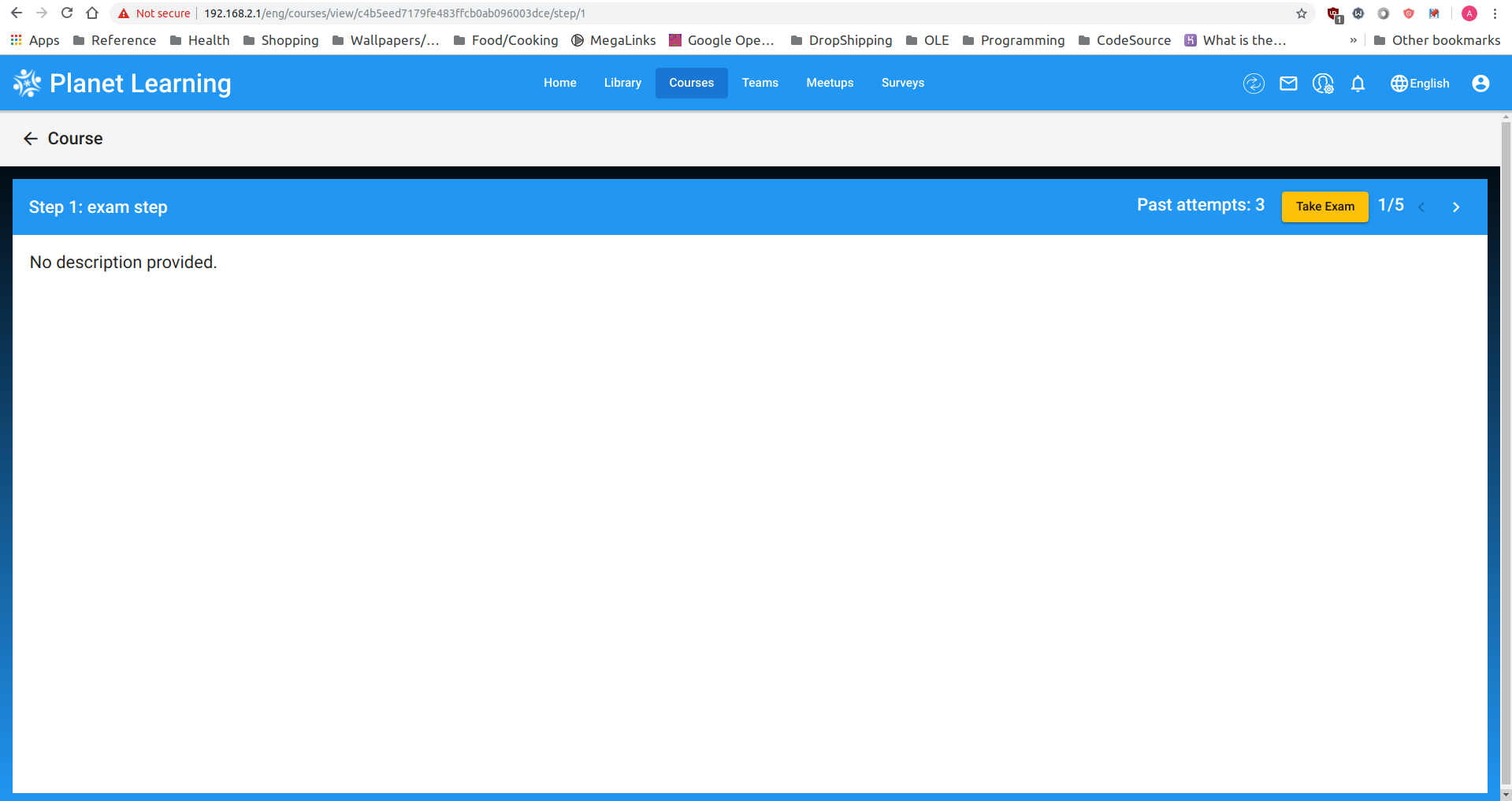Open the mail envelope icon
This screenshot has height=801, width=1512.
1288,84
